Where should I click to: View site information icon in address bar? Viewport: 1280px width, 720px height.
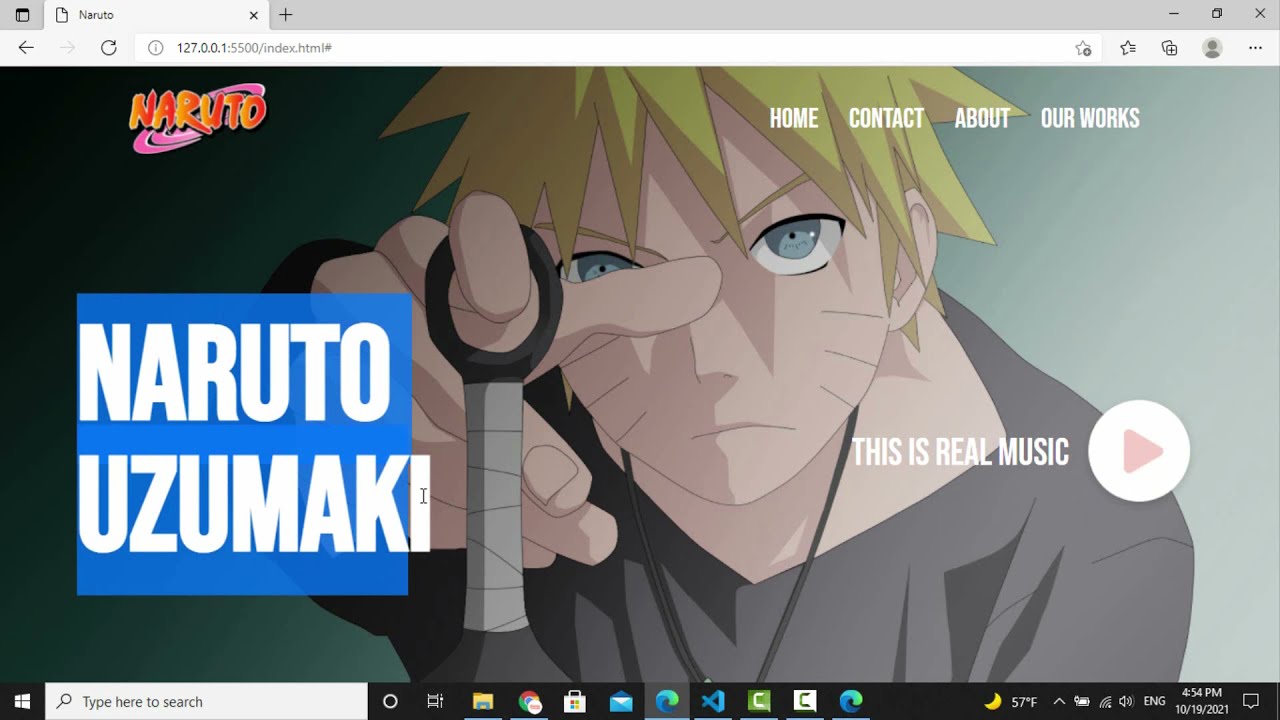tap(156, 48)
